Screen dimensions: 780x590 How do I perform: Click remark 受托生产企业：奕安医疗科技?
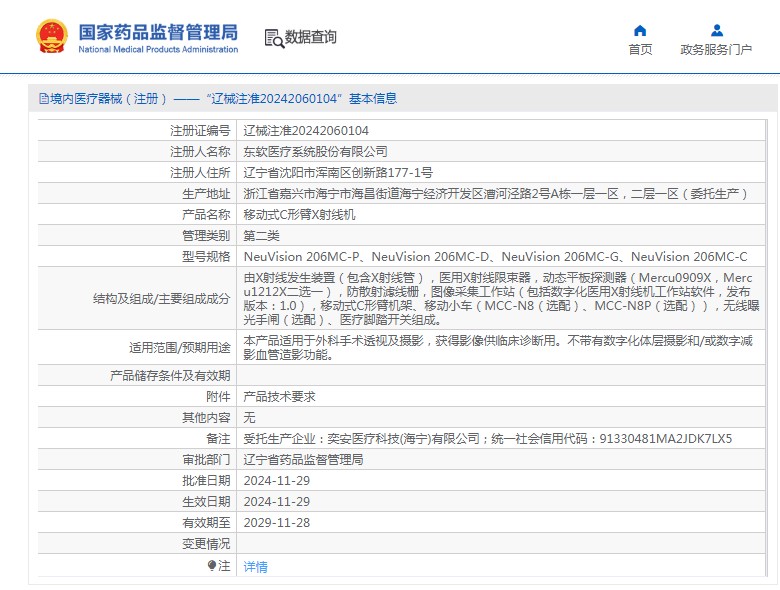(x=488, y=438)
